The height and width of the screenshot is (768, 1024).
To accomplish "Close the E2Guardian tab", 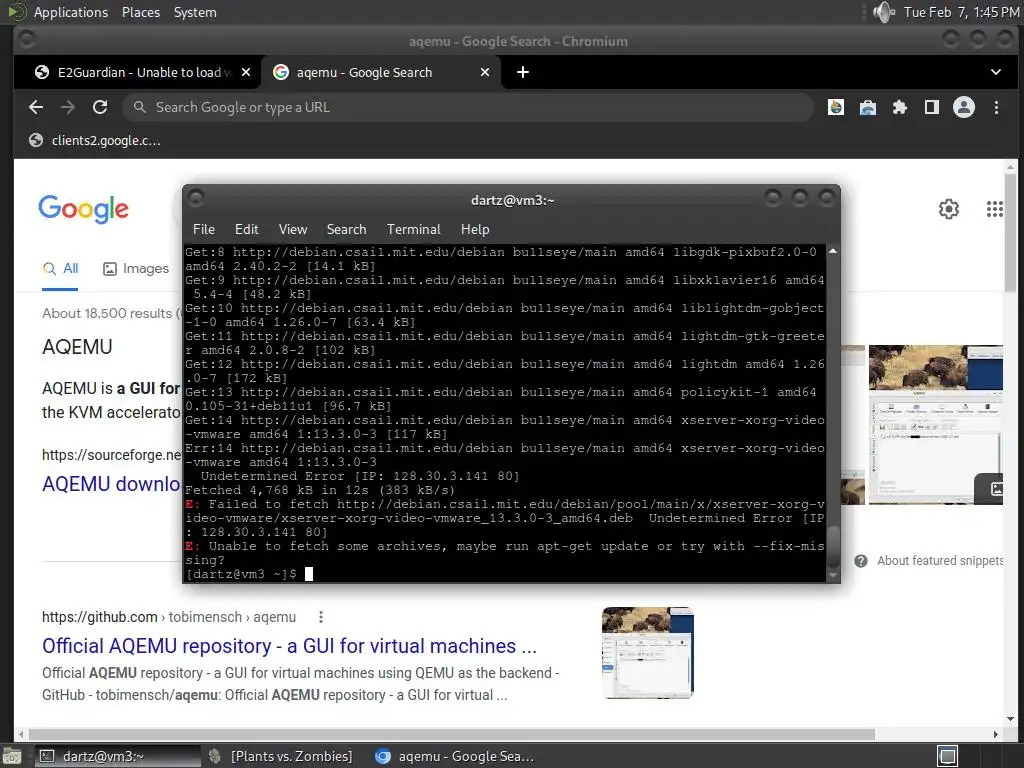I will (246, 72).
